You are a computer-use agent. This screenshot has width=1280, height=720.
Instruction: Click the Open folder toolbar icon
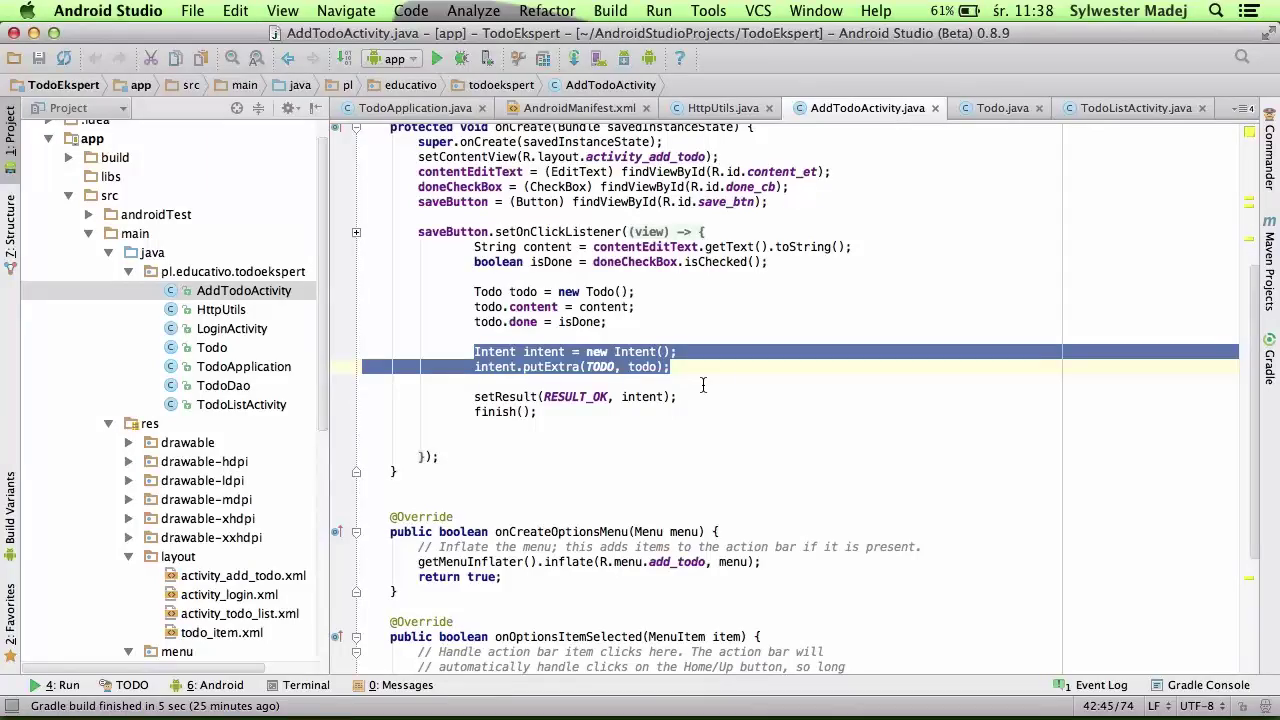point(13,58)
